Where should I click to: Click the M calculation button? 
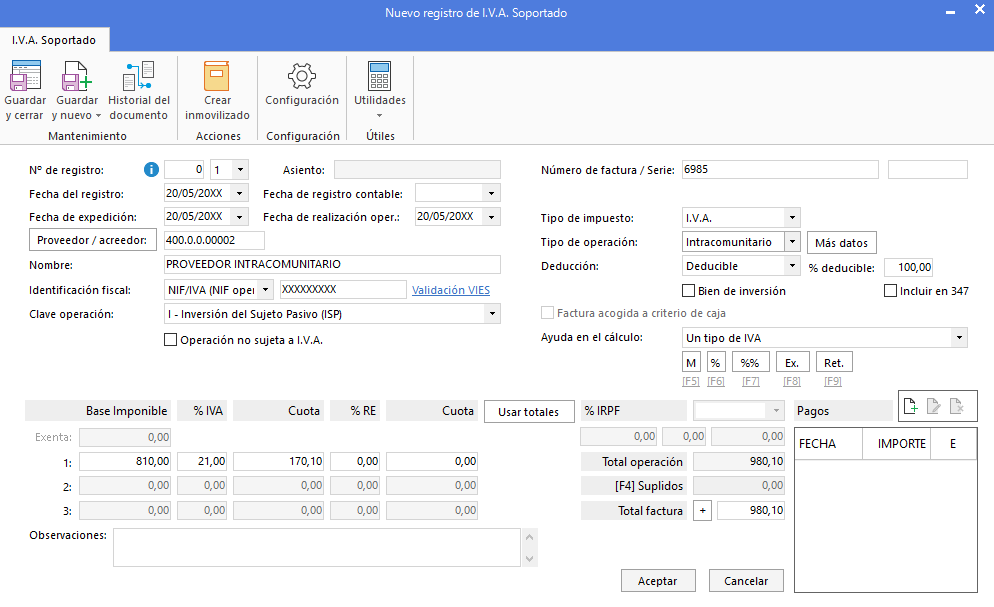pos(691,362)
